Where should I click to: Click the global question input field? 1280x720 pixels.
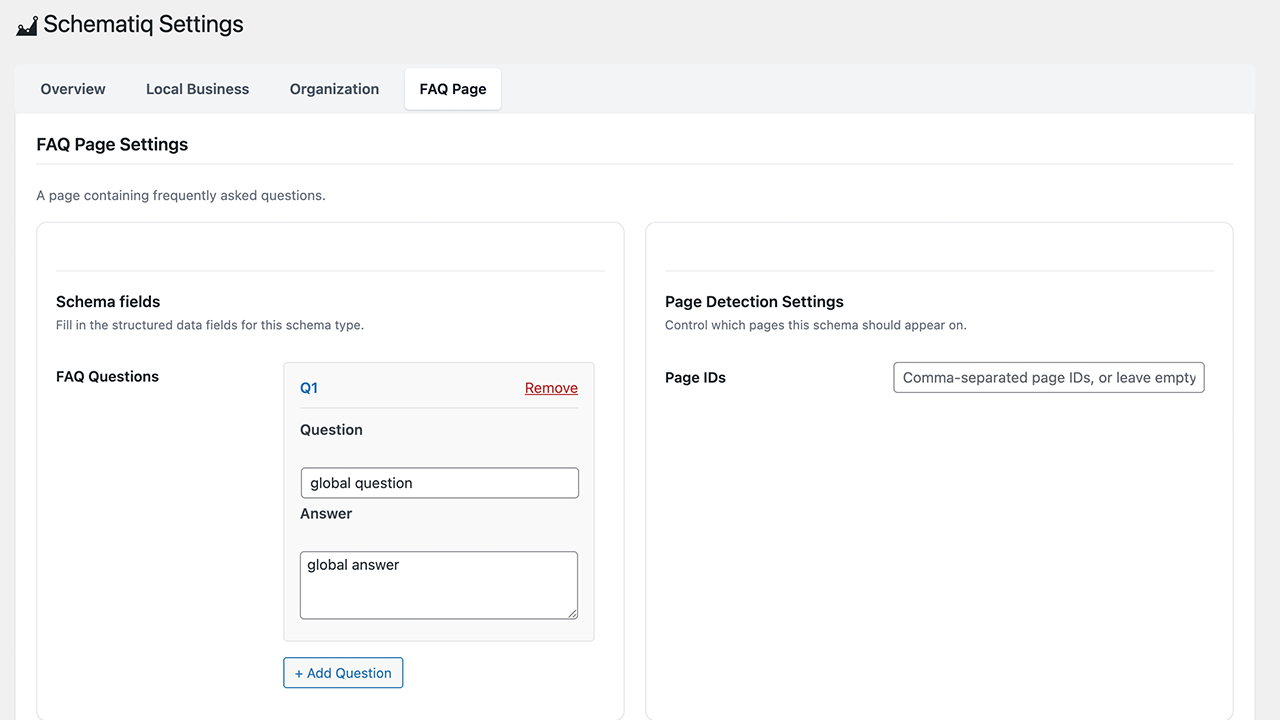(439, 482)
